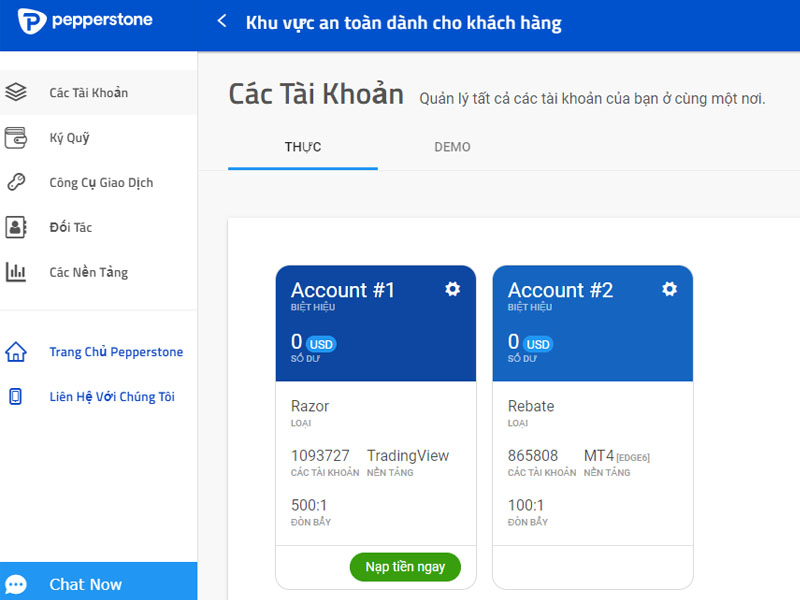
Task: Go to Trang Chủ Pepperstone link
Action: pos(116,352)
